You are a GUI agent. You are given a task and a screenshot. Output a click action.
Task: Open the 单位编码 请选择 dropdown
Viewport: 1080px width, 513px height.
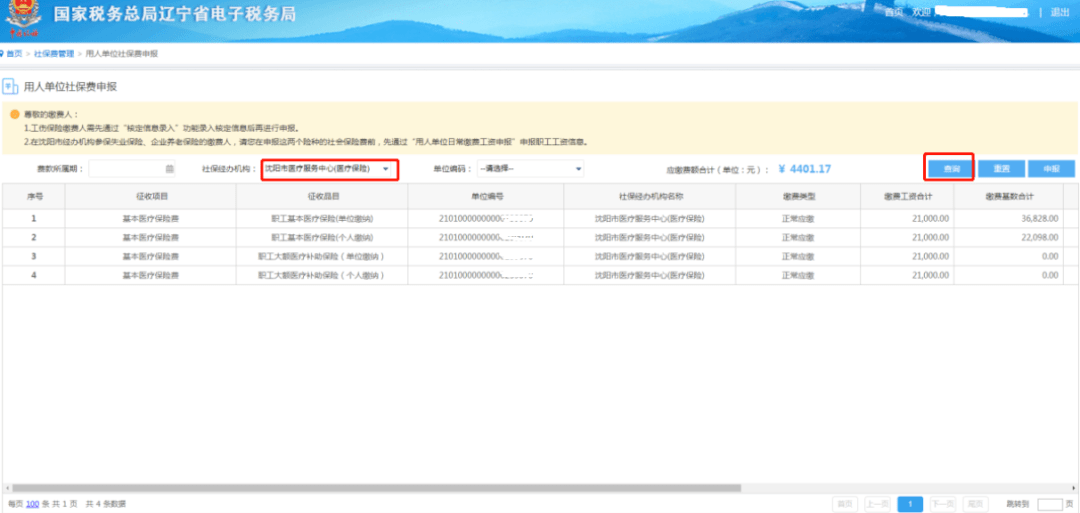[530, 169]
